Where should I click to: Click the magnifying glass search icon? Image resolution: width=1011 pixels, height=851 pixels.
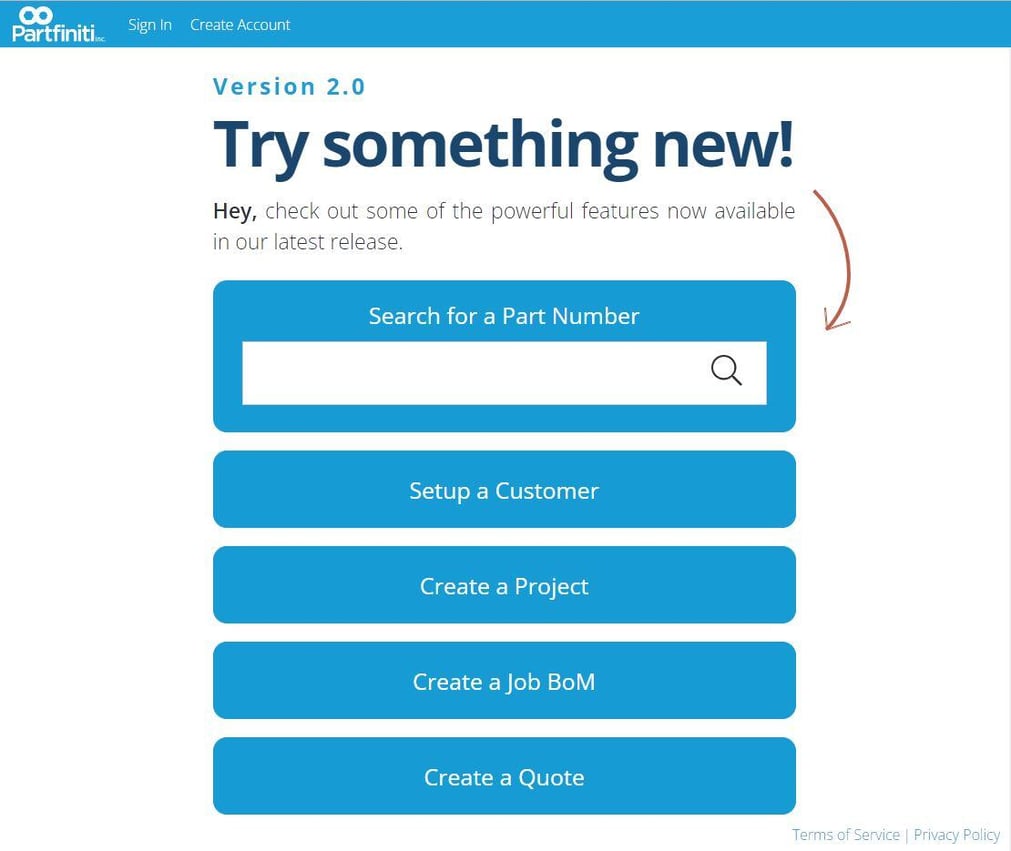click(x=726, y=371)
